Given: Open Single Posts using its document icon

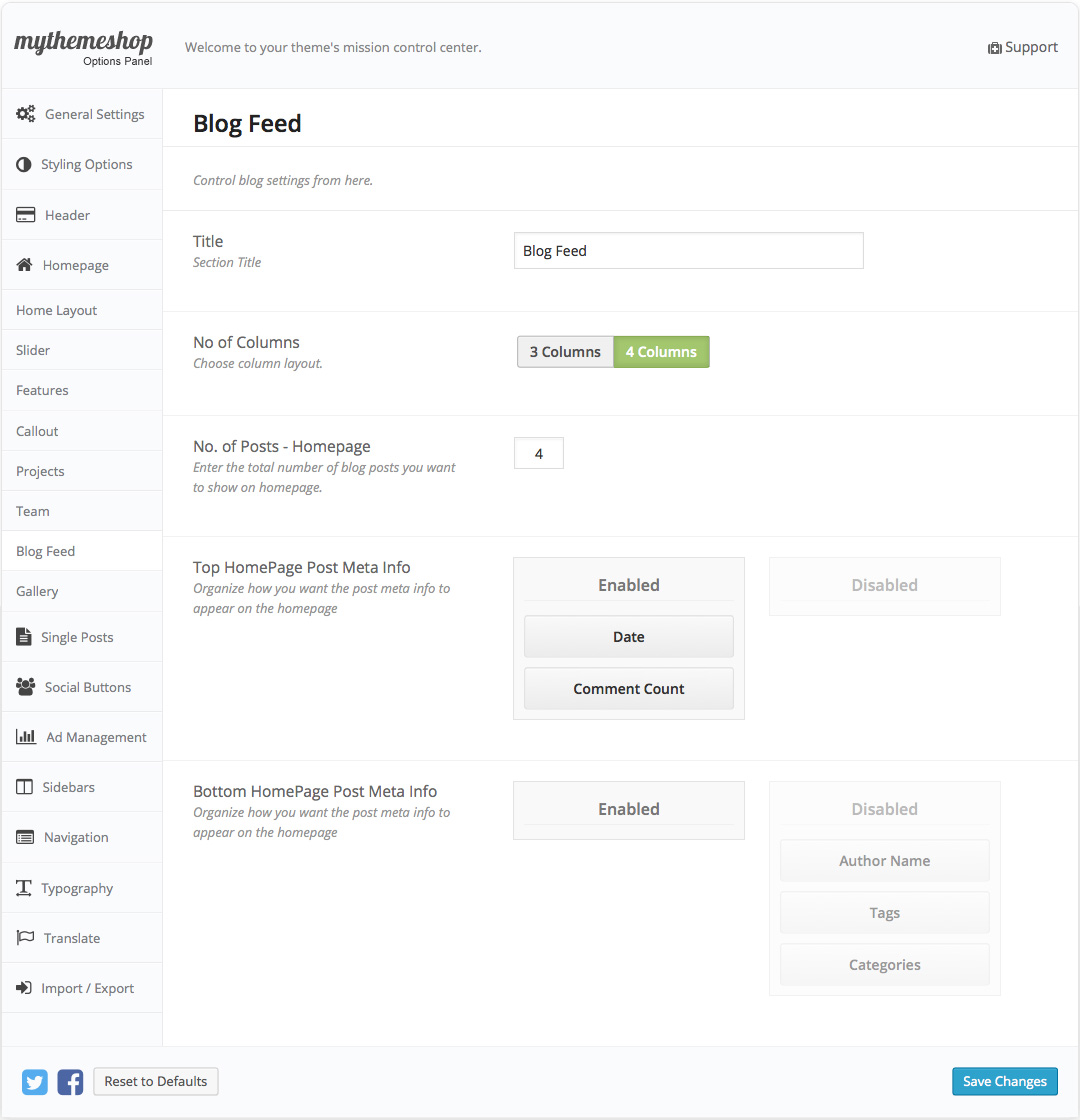Looking at the screenshot, I should (23, 636).
